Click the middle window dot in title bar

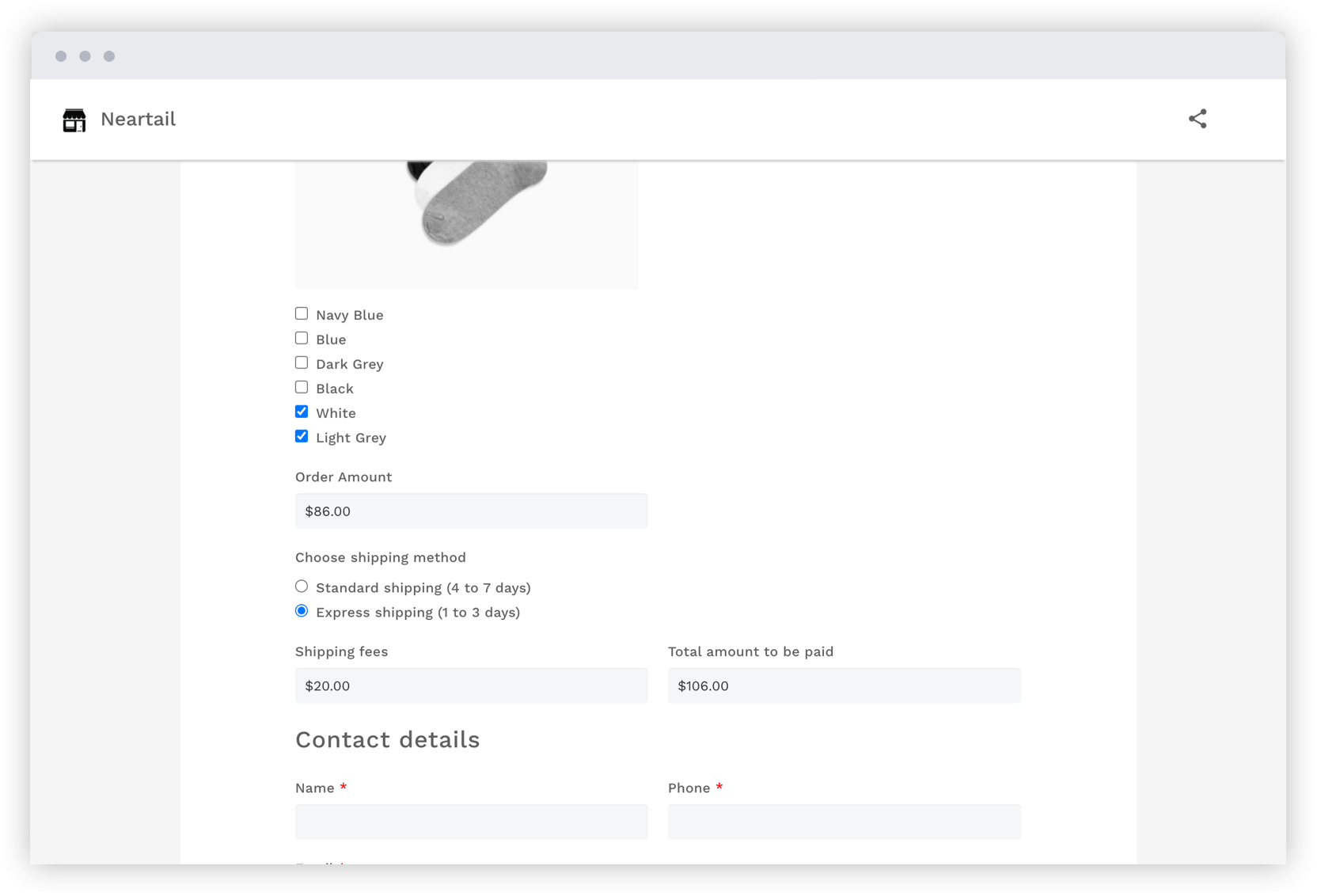tap(85, 56)
